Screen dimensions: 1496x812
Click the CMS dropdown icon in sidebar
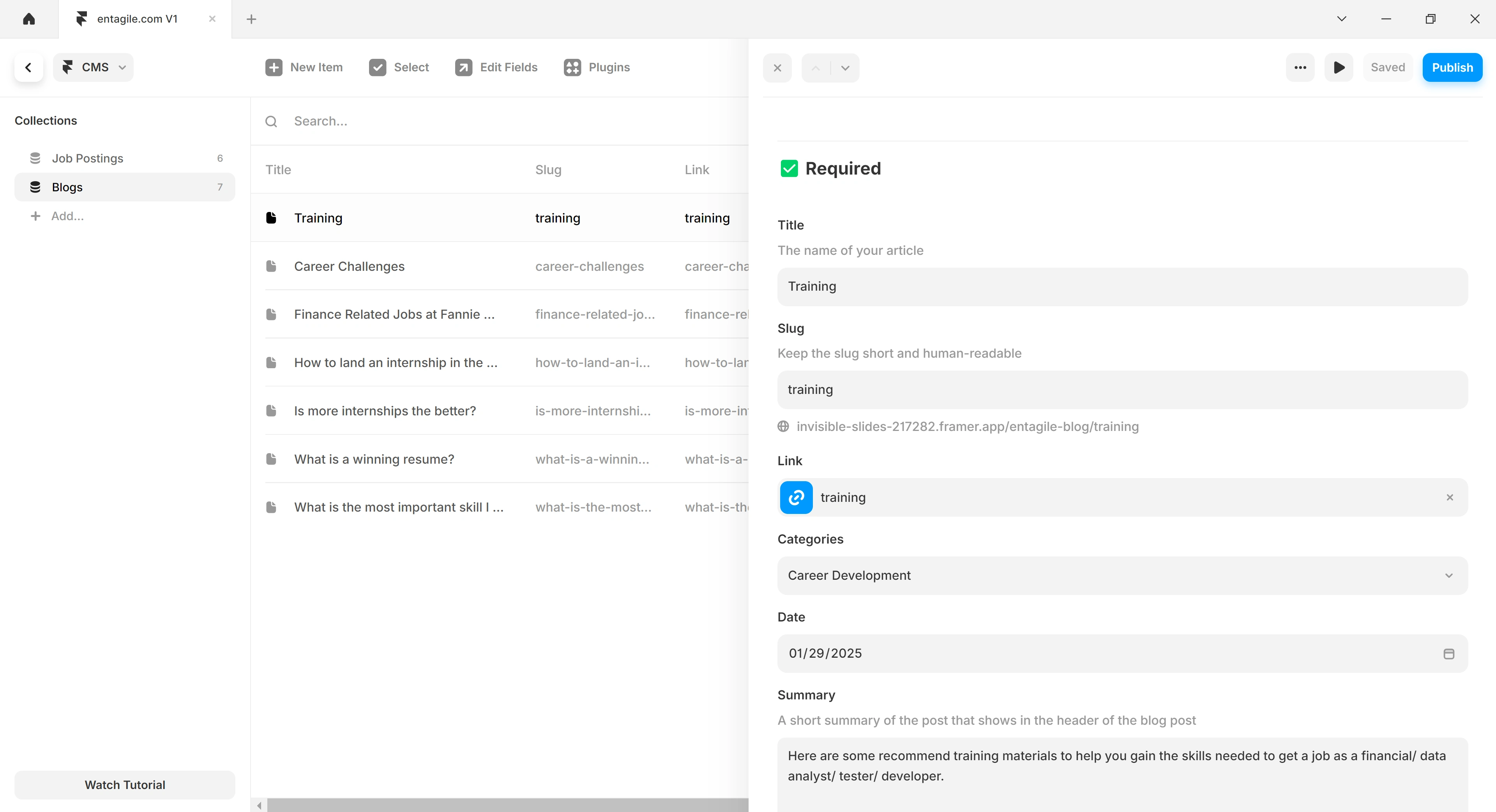[x=122, y=67]
